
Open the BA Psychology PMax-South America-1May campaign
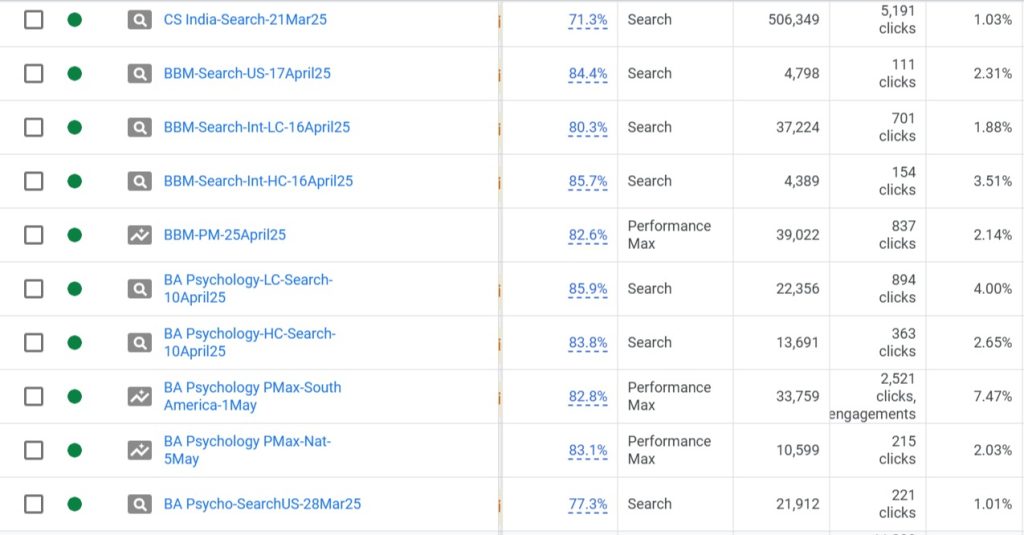click(x=252, y=397)
